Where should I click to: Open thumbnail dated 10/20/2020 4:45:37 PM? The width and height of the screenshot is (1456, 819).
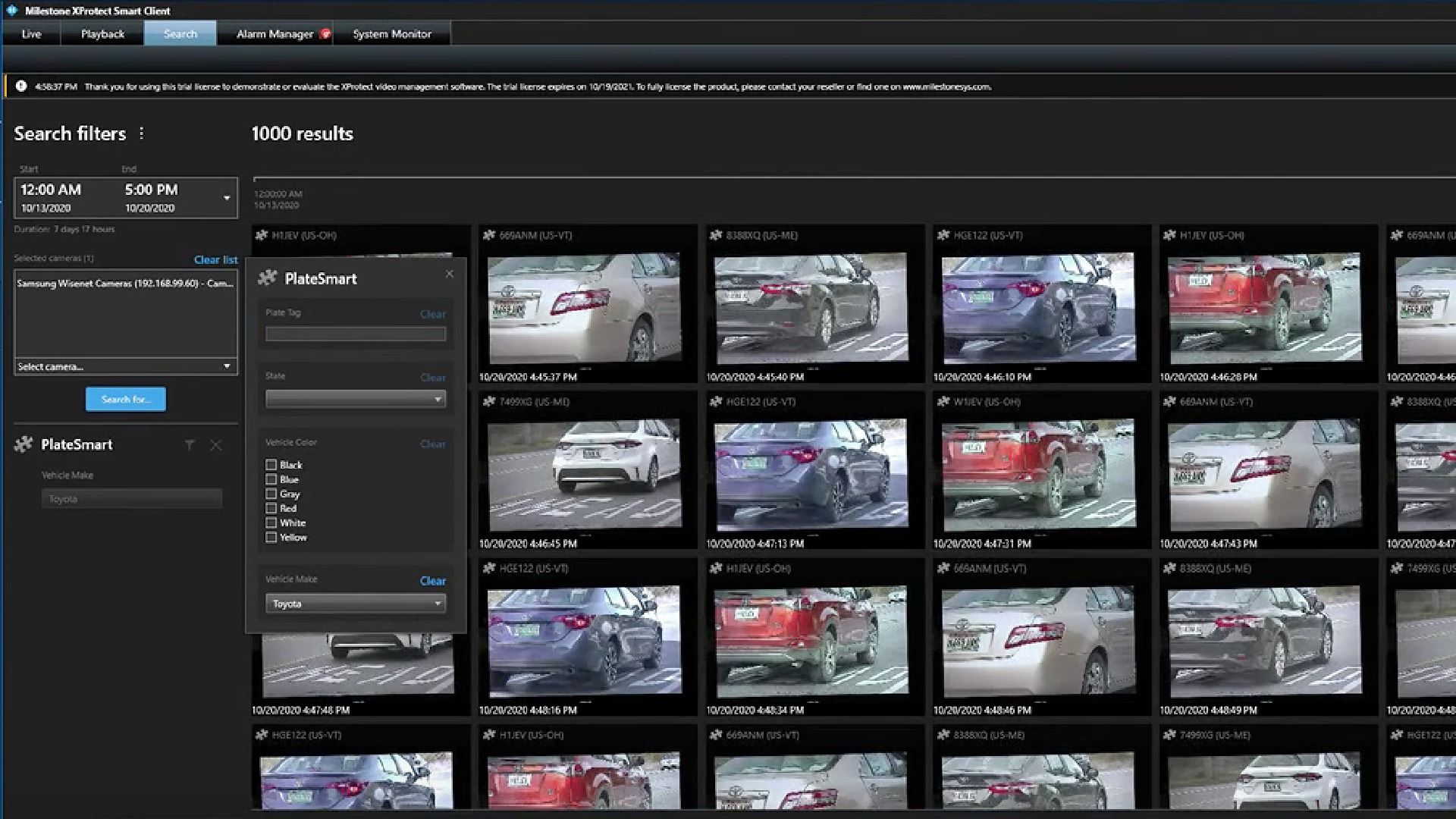[x=585, y=308]
